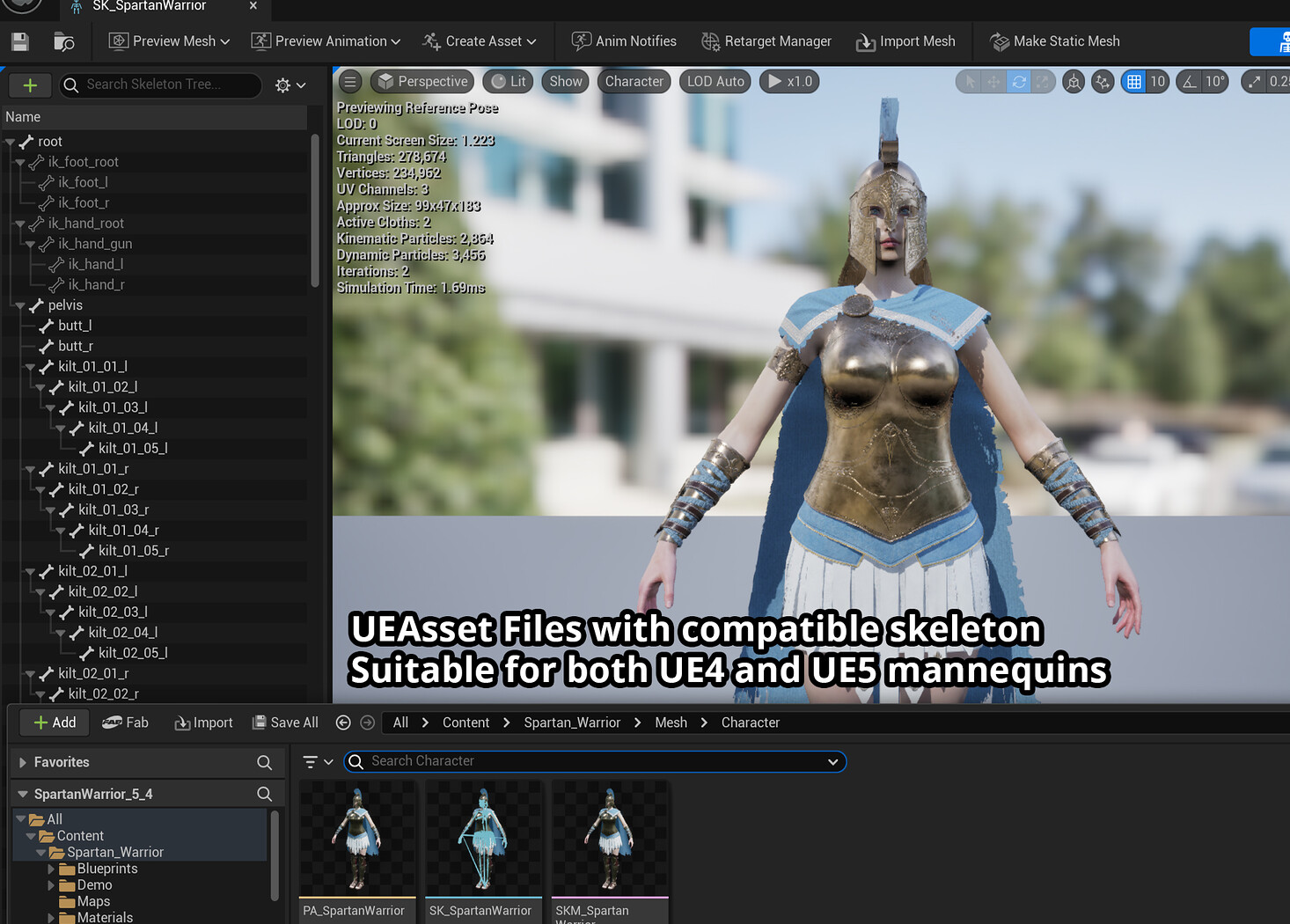Search within SpartanWarrior_5_4 magnifier icon
This screenshot has width=1290, height=924.
click(x=264, y=794)
